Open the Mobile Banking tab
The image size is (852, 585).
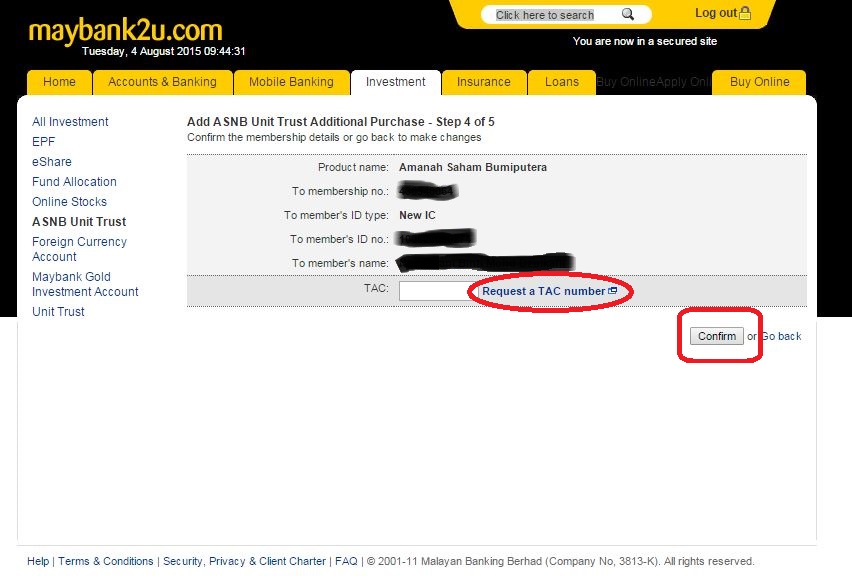291,82
